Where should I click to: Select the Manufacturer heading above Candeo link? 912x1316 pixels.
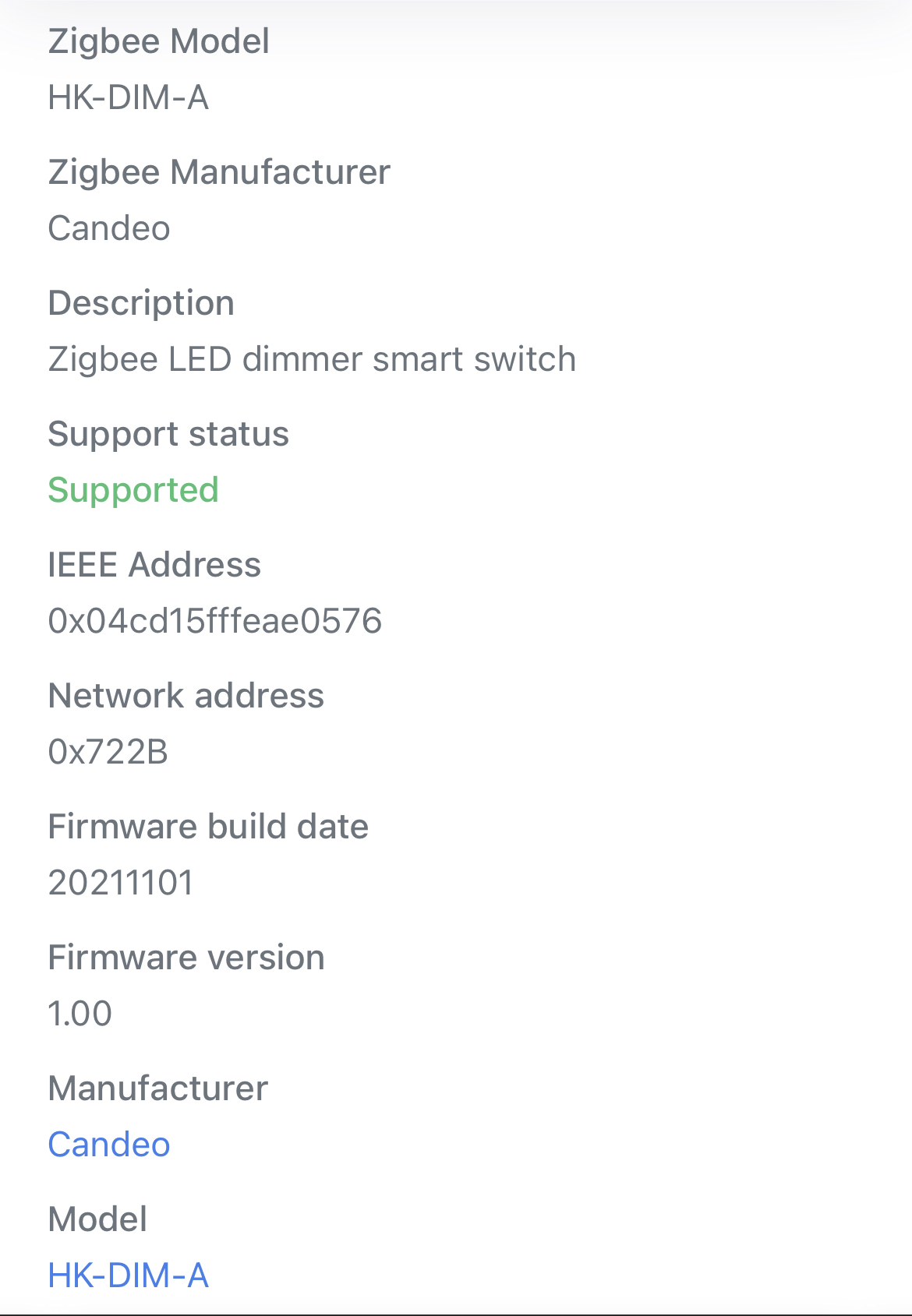click(x=157, y=1088)
